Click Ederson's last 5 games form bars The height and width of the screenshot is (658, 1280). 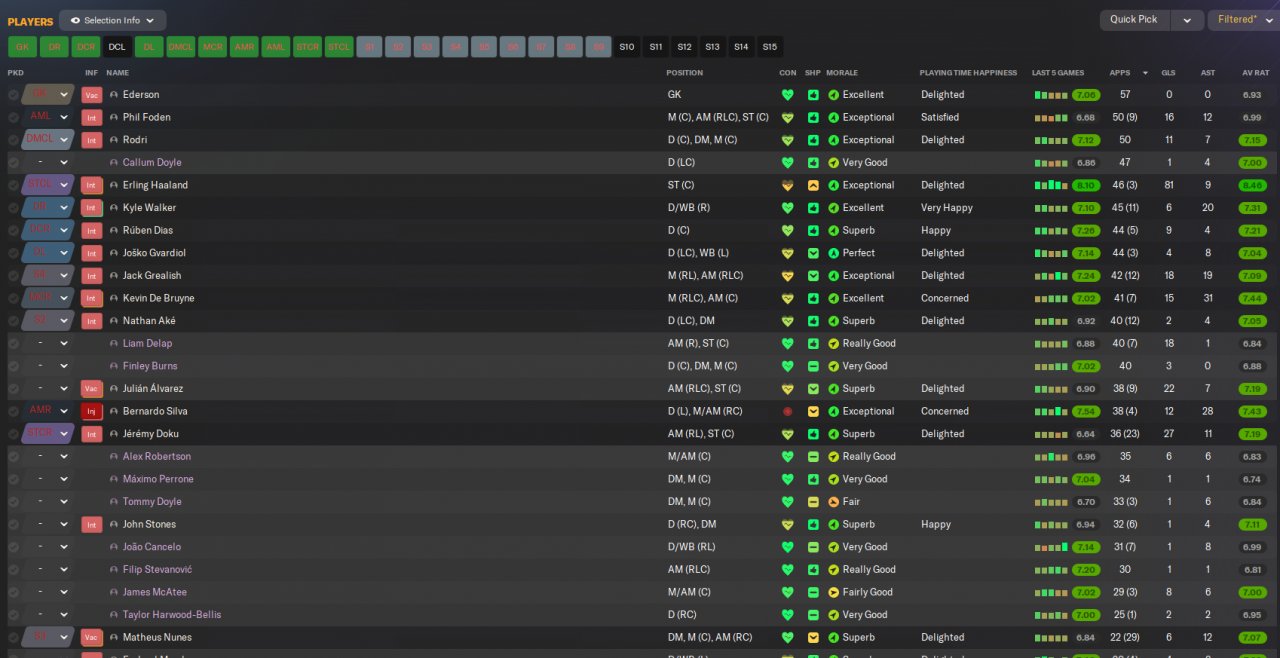pyautogui.click(x=1050, y=96)
